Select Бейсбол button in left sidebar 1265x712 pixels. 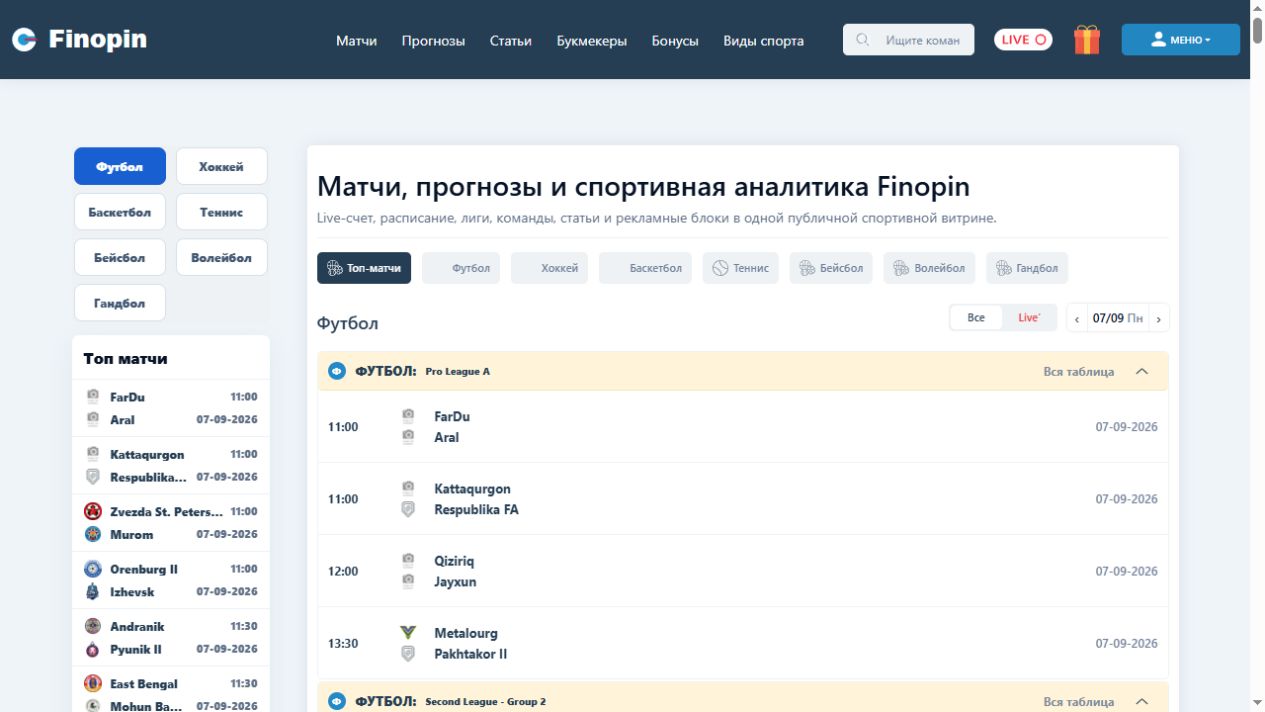[120, 257]
